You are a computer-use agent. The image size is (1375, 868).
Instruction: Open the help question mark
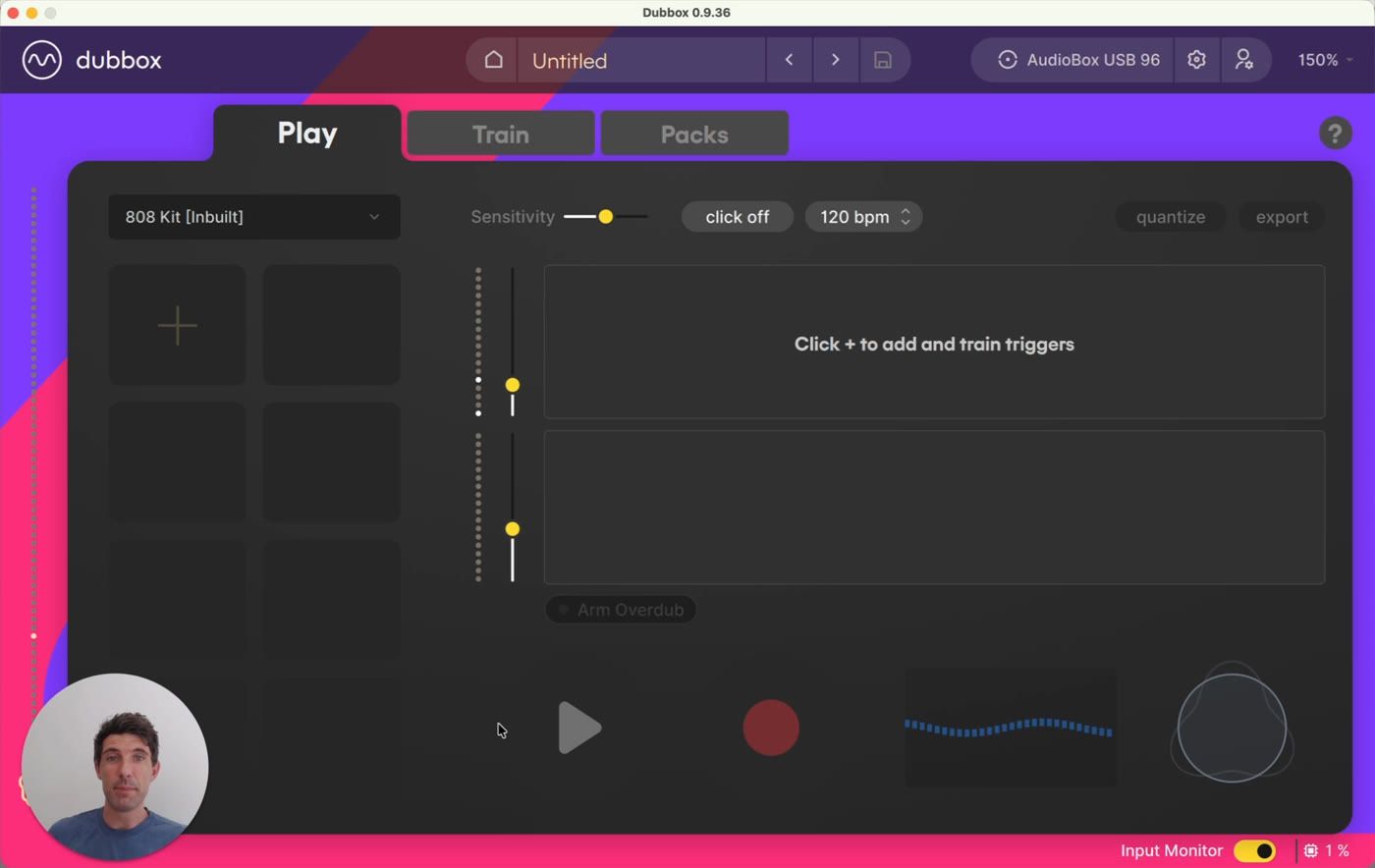pyautogui.click(x=1335, y=133)
